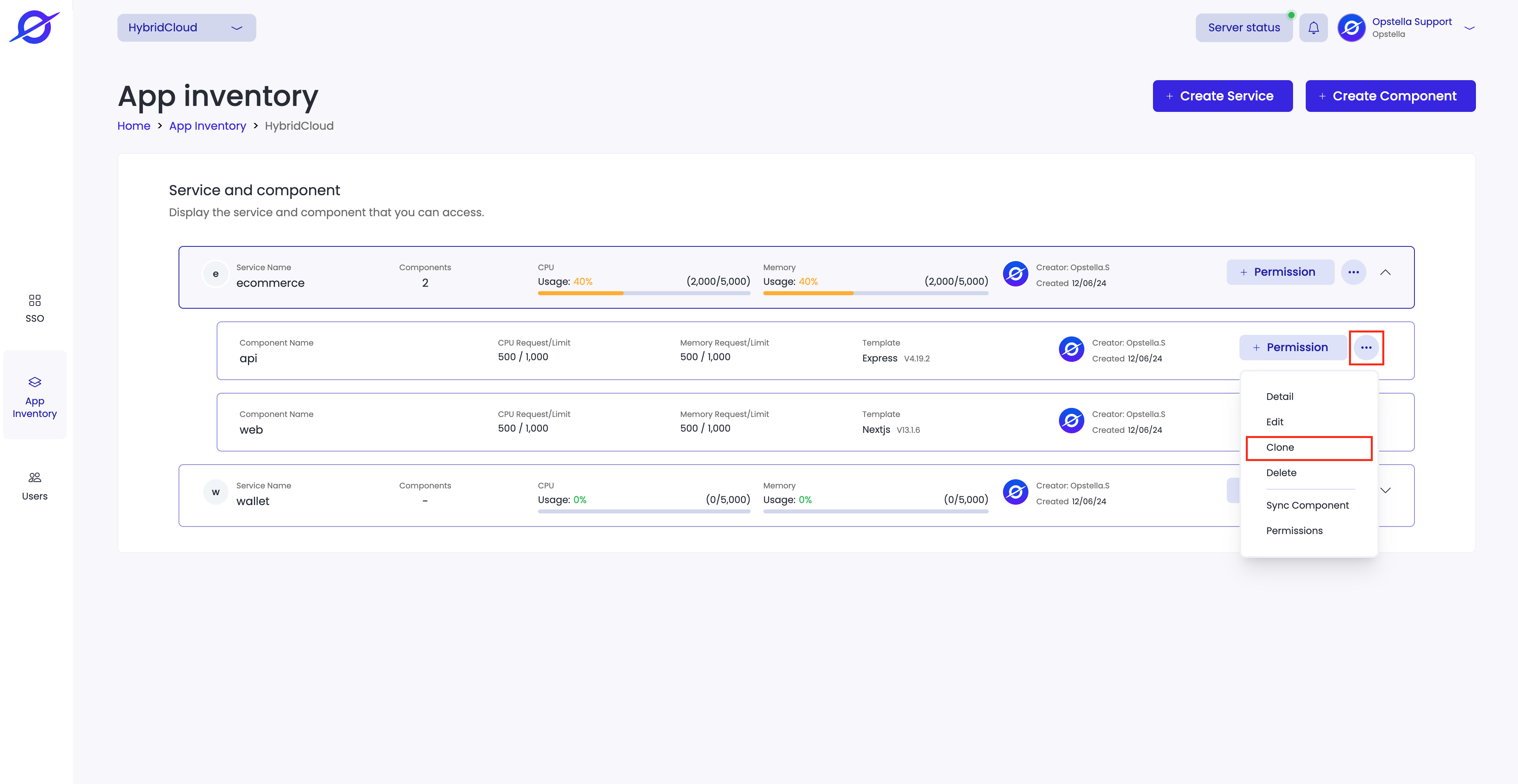Click ecommerce service letter avatar
The image size is (1518, 784).
216,274
